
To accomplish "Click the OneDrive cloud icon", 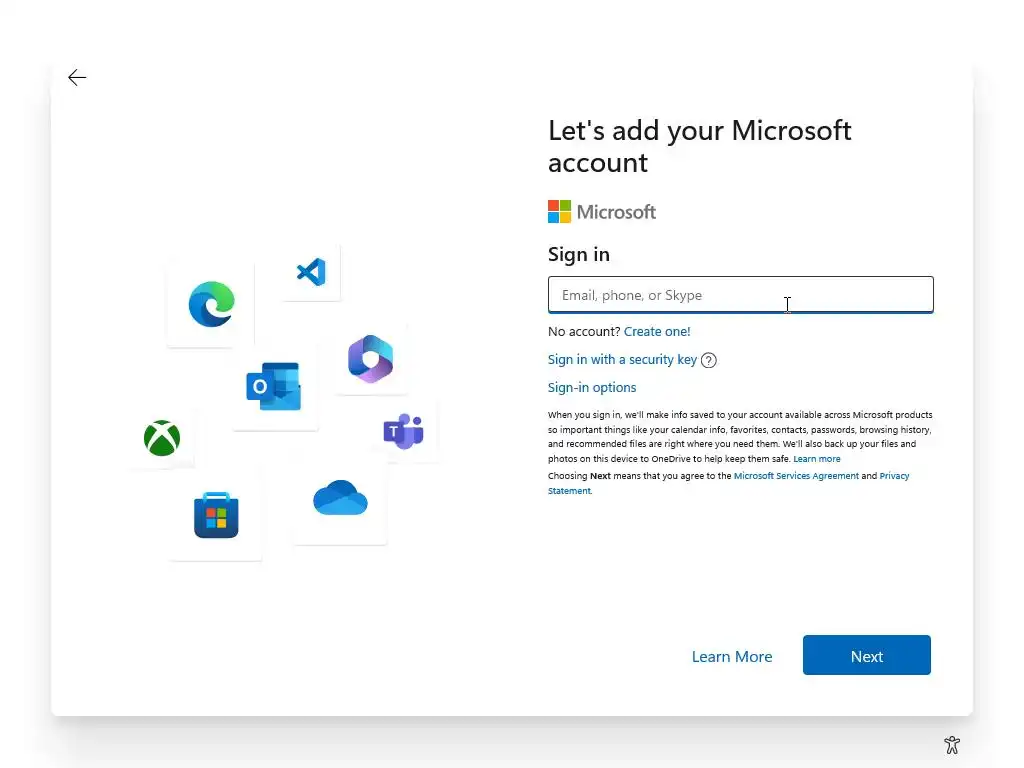I will (x=340, y=498).
